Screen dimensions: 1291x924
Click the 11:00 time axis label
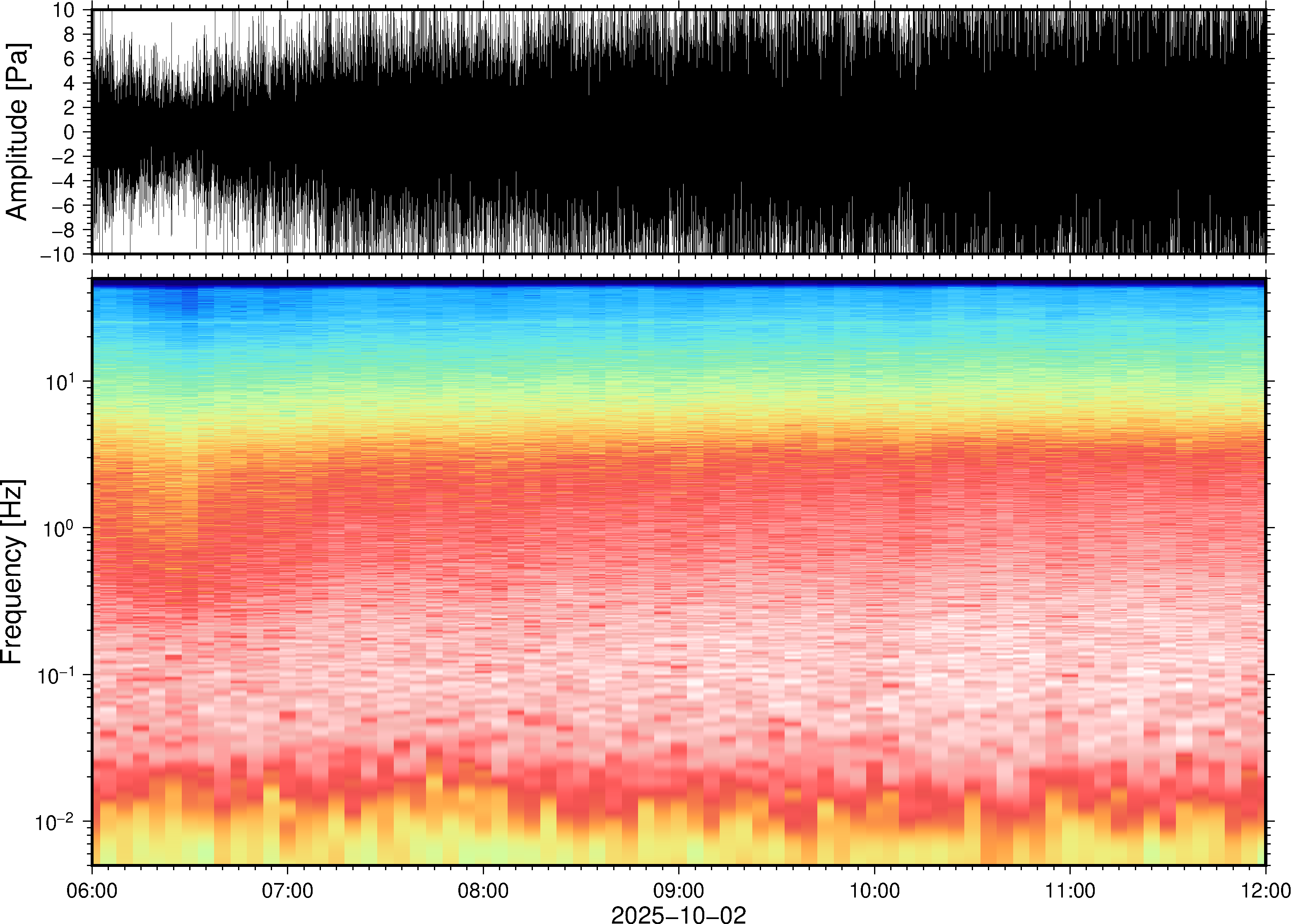pyautogui.click(x=1069, y=891)
